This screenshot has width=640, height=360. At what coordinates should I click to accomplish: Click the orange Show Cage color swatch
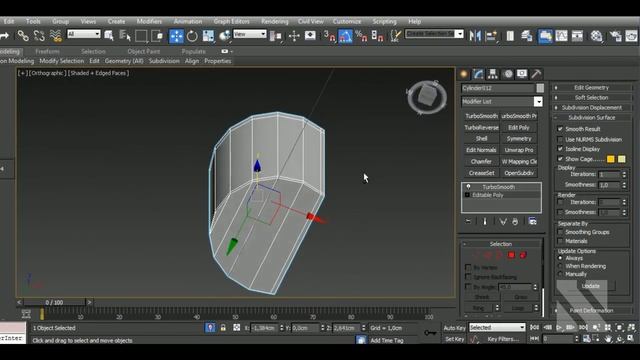coord(611,159)
